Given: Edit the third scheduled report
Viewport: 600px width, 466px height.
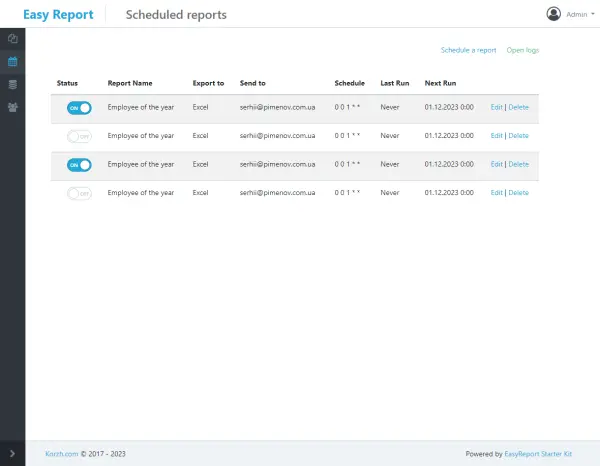Looking at the screenshot, I should click(x=497, y=164).
